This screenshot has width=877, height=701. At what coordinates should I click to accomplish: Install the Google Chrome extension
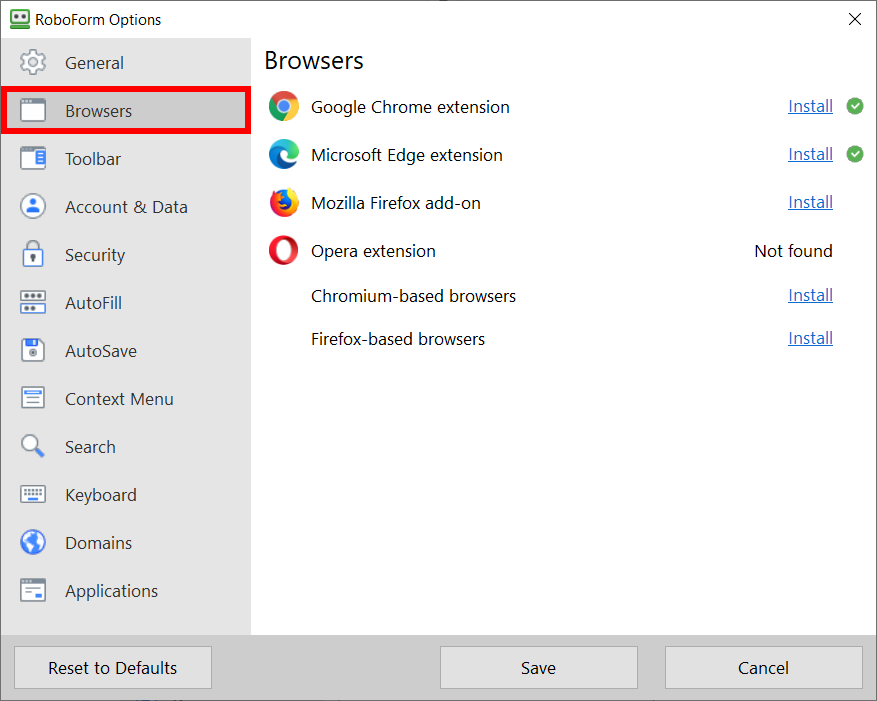[x=810, y=106]
